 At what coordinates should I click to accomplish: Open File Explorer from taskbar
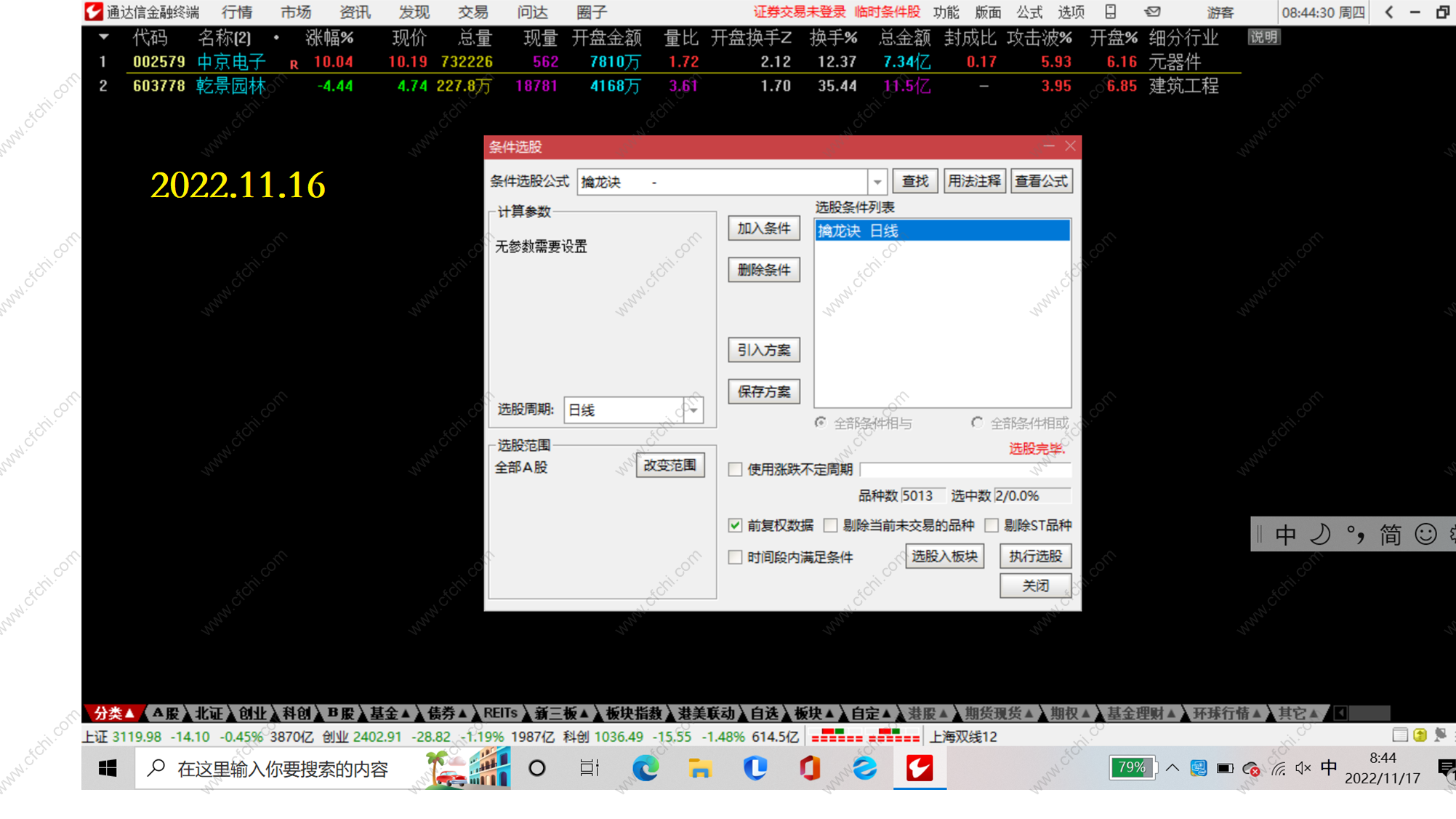(699, 768)
